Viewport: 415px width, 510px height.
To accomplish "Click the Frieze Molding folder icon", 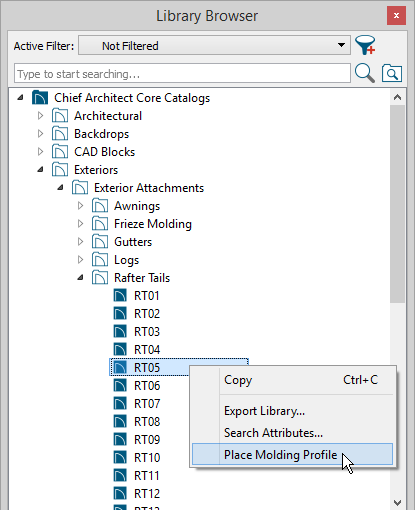I will [x=100, y=224].
